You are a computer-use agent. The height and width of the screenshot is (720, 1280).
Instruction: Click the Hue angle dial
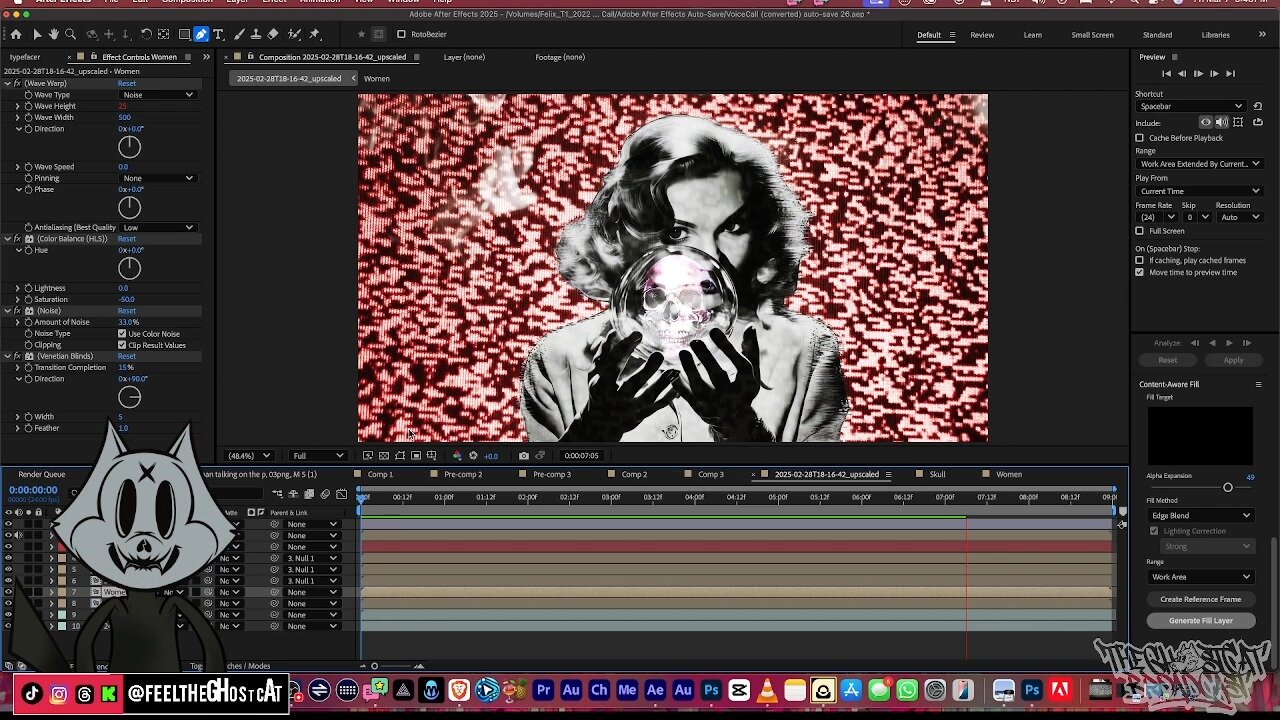pos(129,268)
